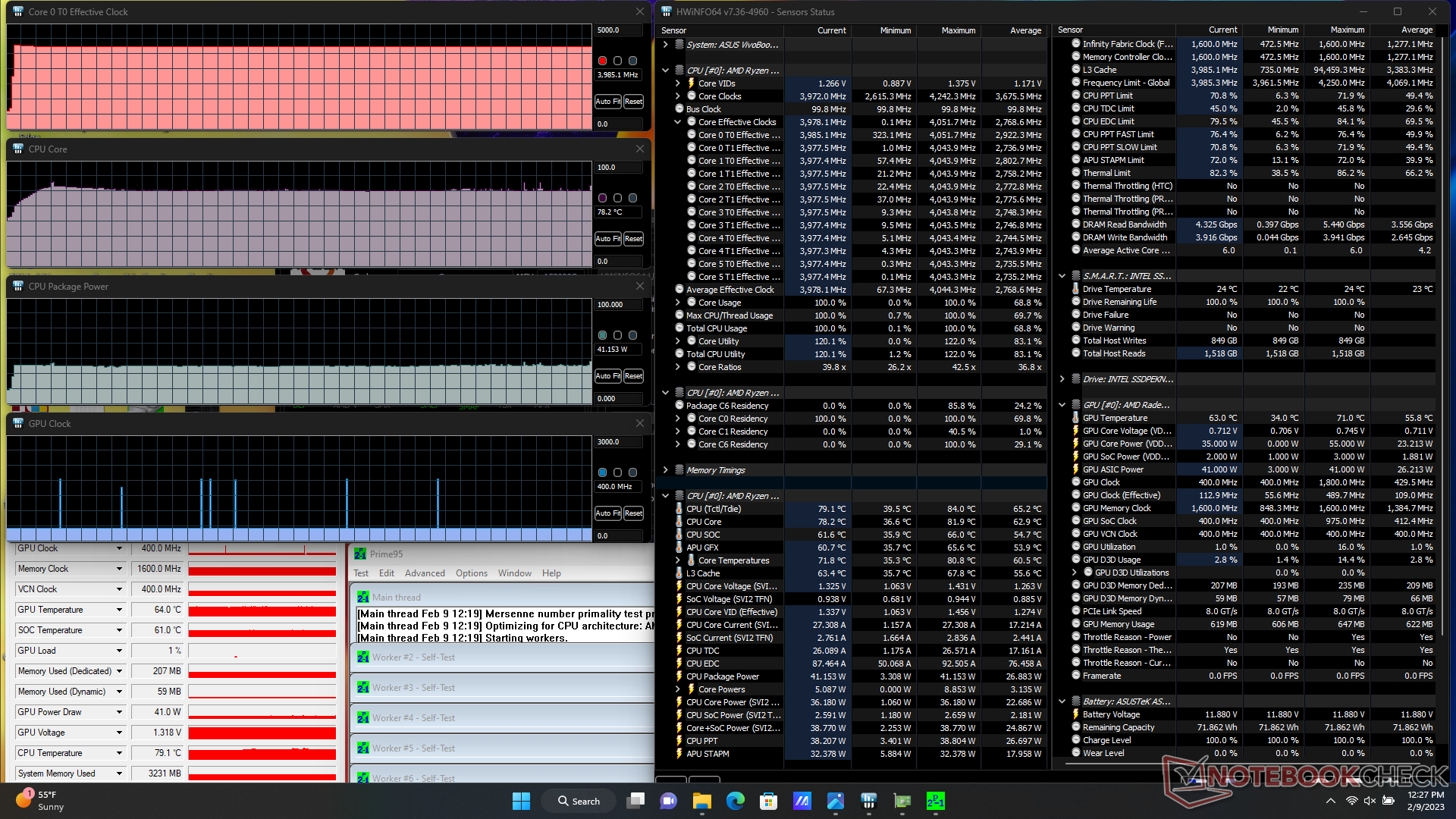Open HWiNFO from the taskbar

click(x=868, y=801)
